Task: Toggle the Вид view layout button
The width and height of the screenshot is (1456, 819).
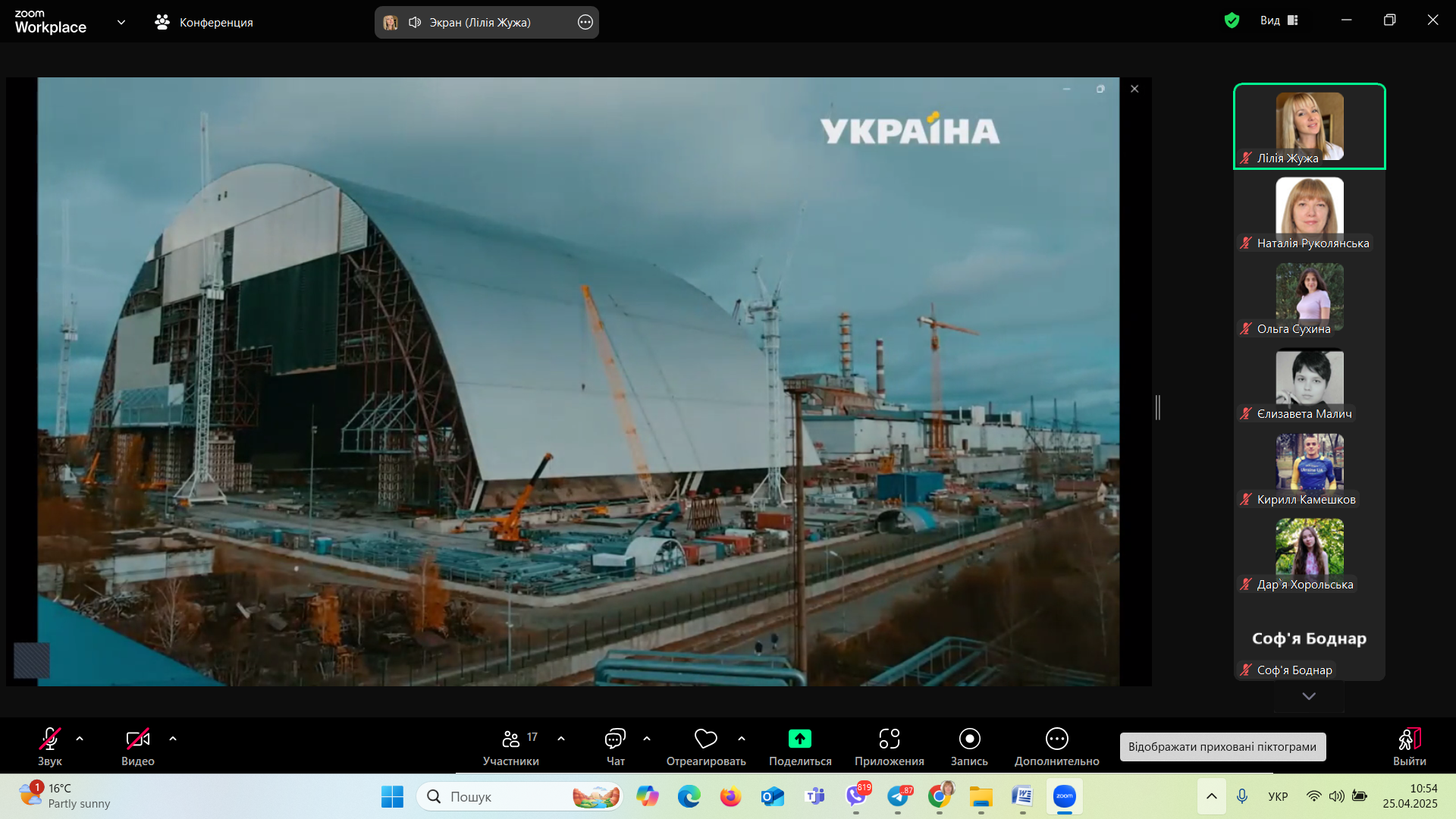Action: coord(1279,20)
